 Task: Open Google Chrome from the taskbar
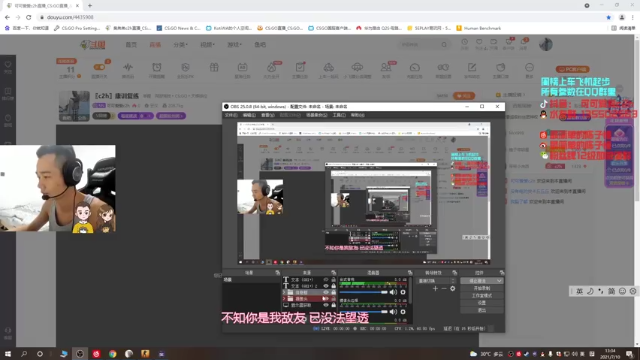tap(113, 354)
